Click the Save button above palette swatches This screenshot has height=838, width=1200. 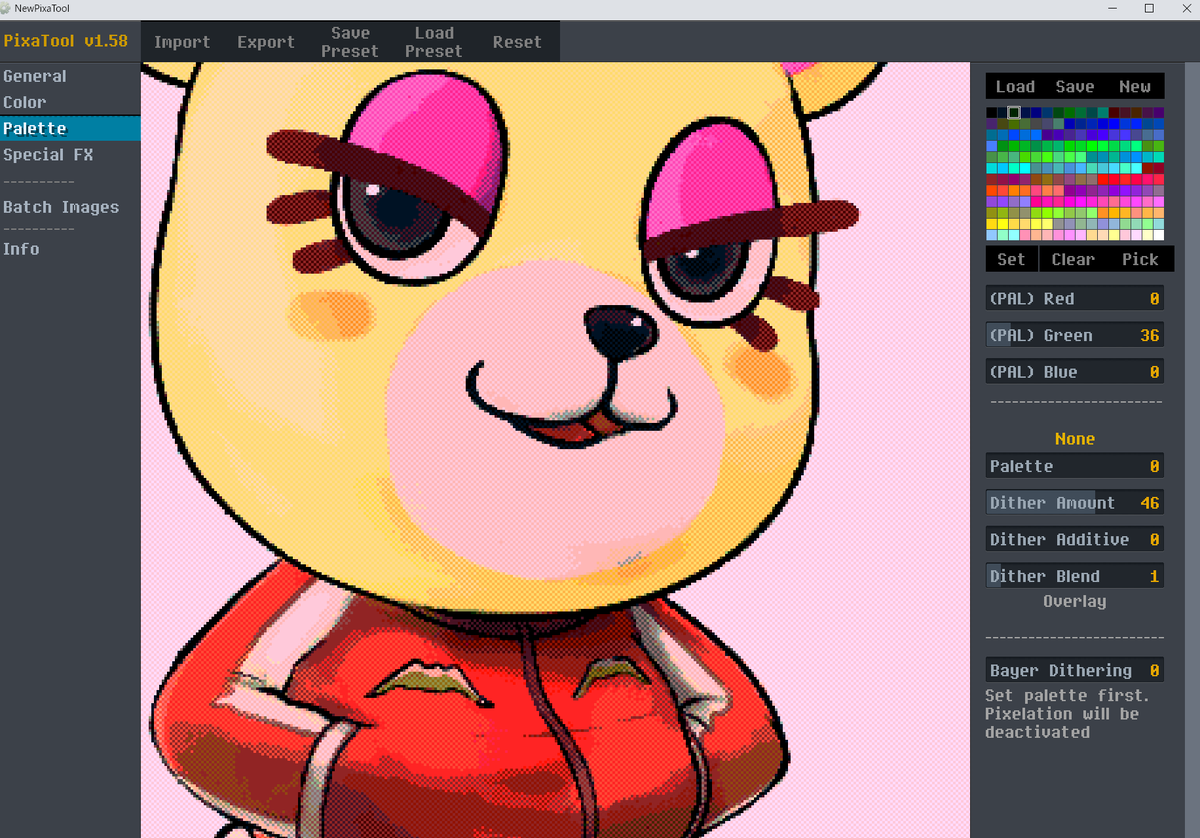1075,87
